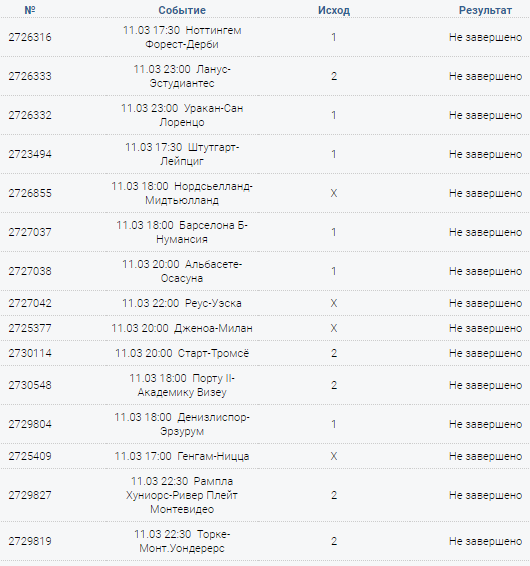The image size is (530, 566).
Task: Open the Ноттингем Форест-Дерби match
Action: click(182, 37)
